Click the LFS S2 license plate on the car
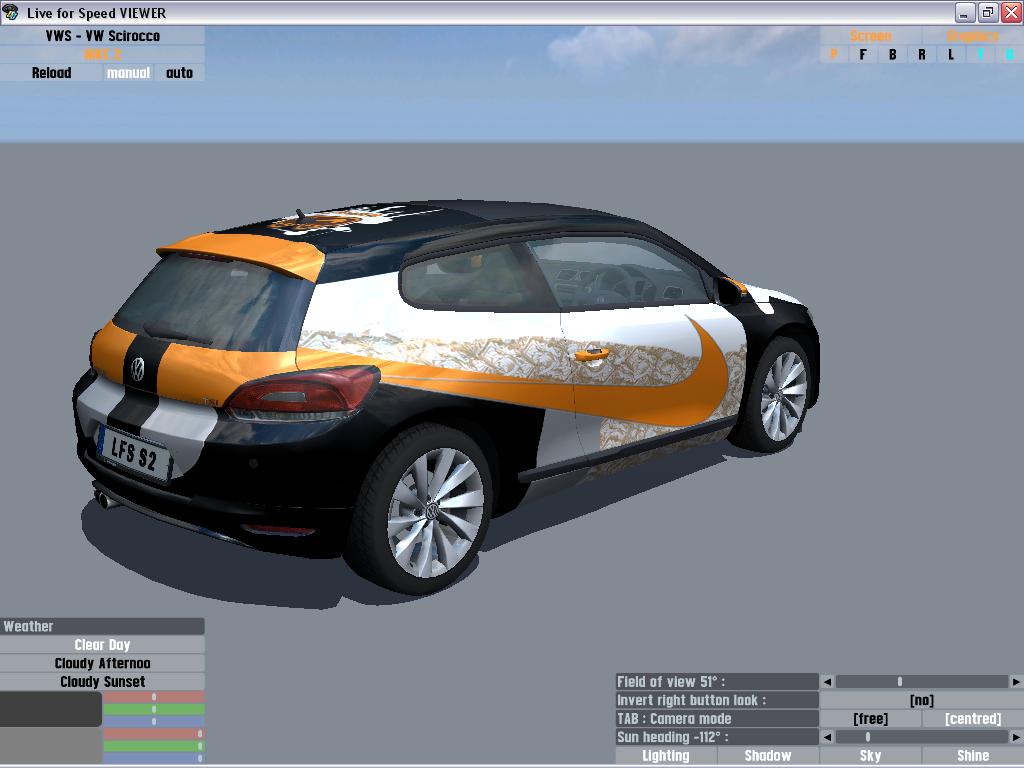1024x768 pixels. coord(133,453)
